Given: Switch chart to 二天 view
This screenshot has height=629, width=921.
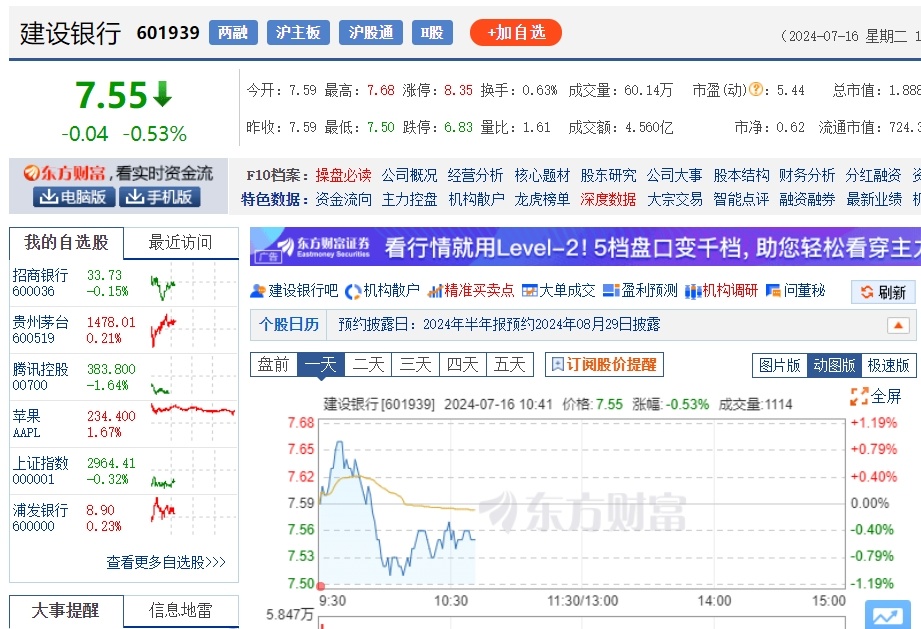Looking at the screenshot, I should pyautogui.click(x=368, y=365).
